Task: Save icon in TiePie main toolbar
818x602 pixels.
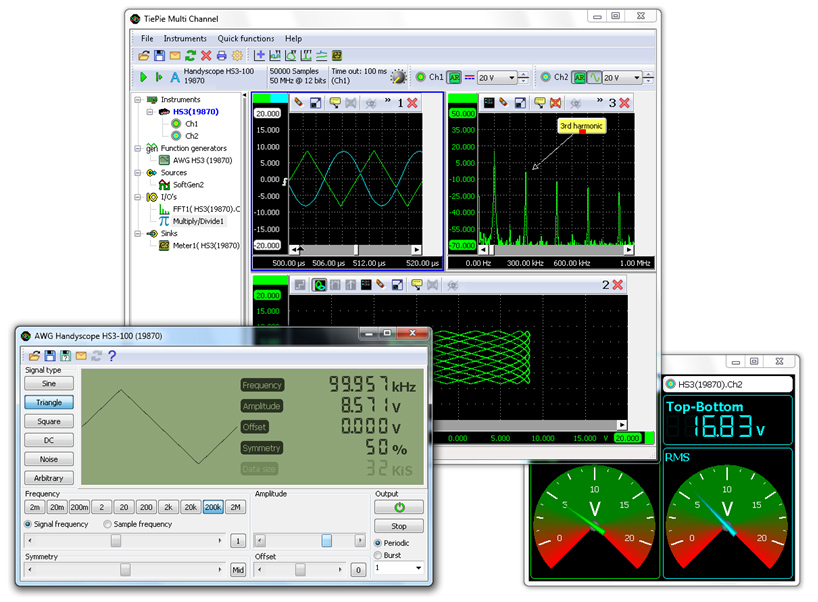Action: [160, 55]
